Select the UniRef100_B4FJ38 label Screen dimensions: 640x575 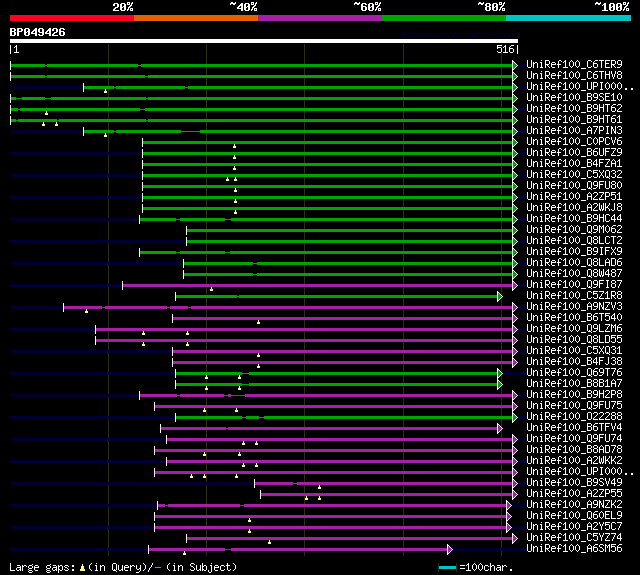pos(574,362)
